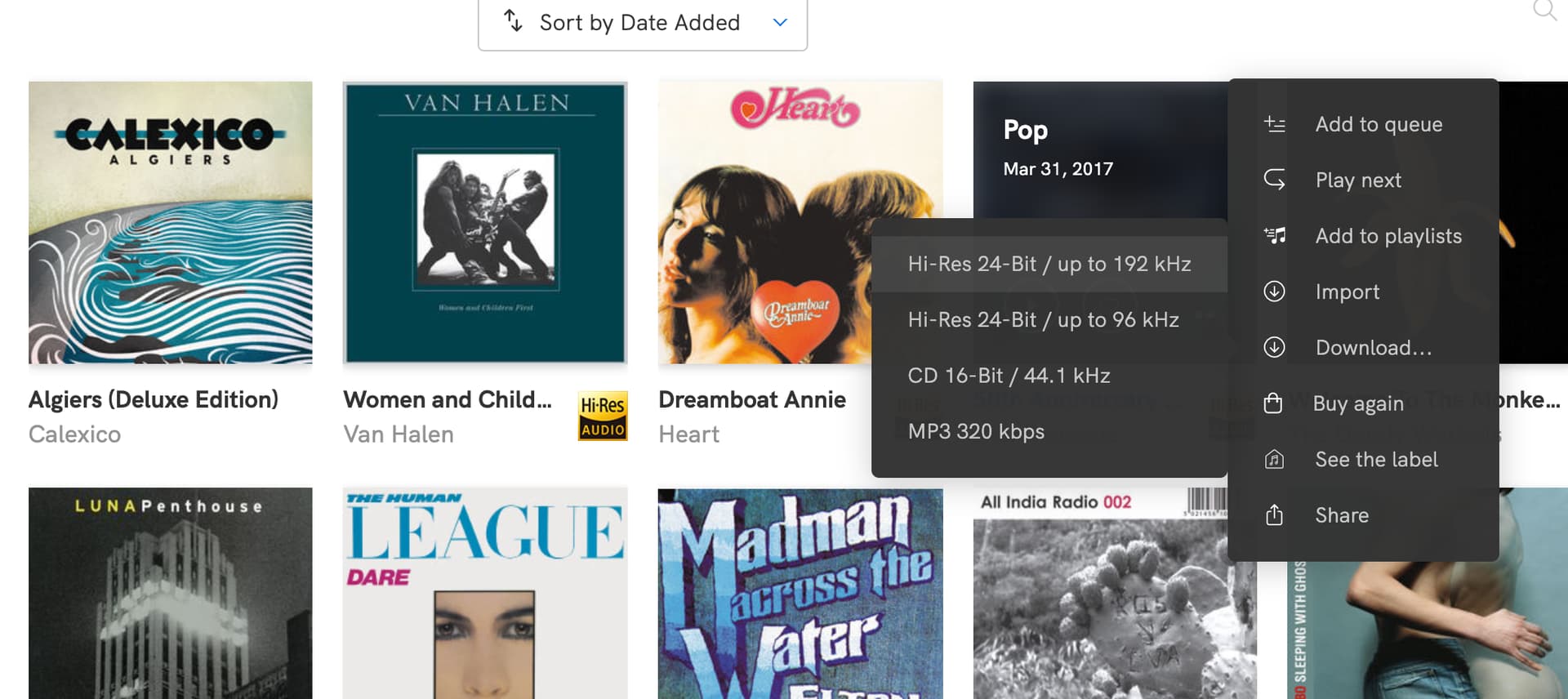Click the Share upload icon
The height and width of the screenshot is (699, 1568).
(x=1274, y=515)
